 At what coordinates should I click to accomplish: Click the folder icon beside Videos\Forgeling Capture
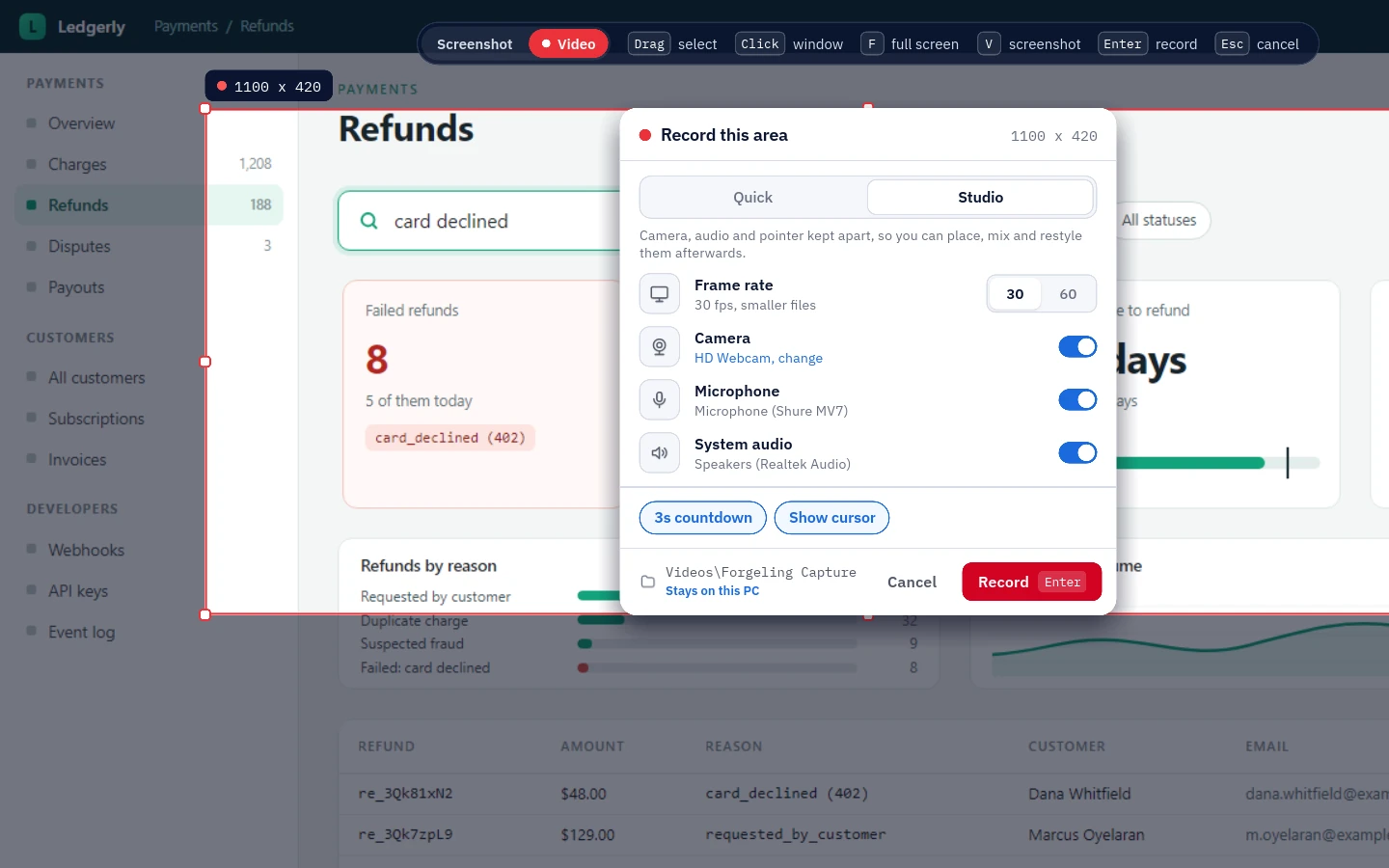click(648, 582)
